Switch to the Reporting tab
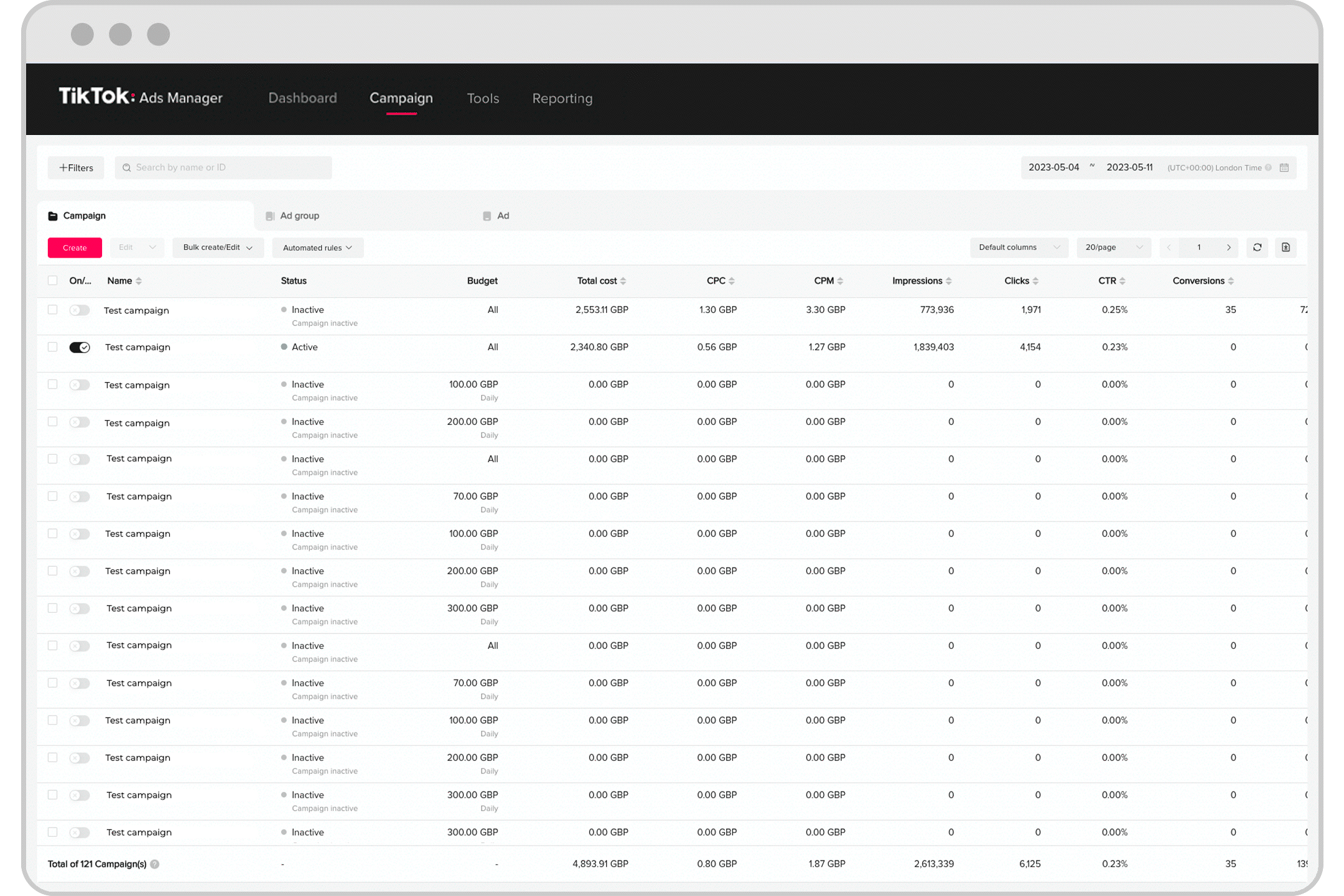Viewport: 1344px width, 896px height. point(562,98)
